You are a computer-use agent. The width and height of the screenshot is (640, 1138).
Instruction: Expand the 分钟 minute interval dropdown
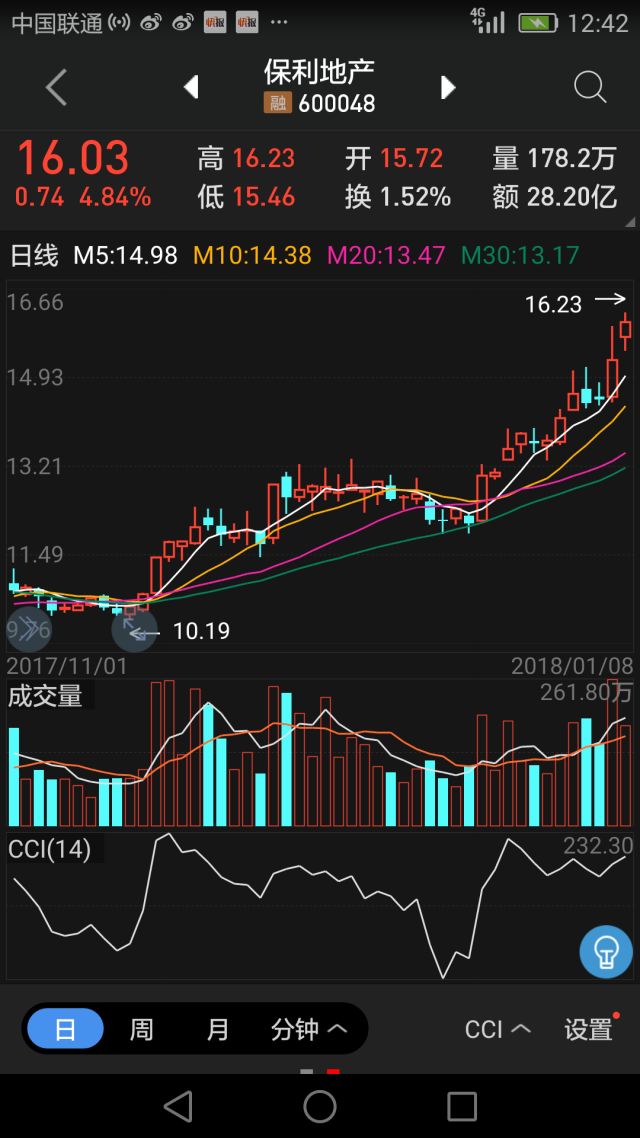(309, 1028)
